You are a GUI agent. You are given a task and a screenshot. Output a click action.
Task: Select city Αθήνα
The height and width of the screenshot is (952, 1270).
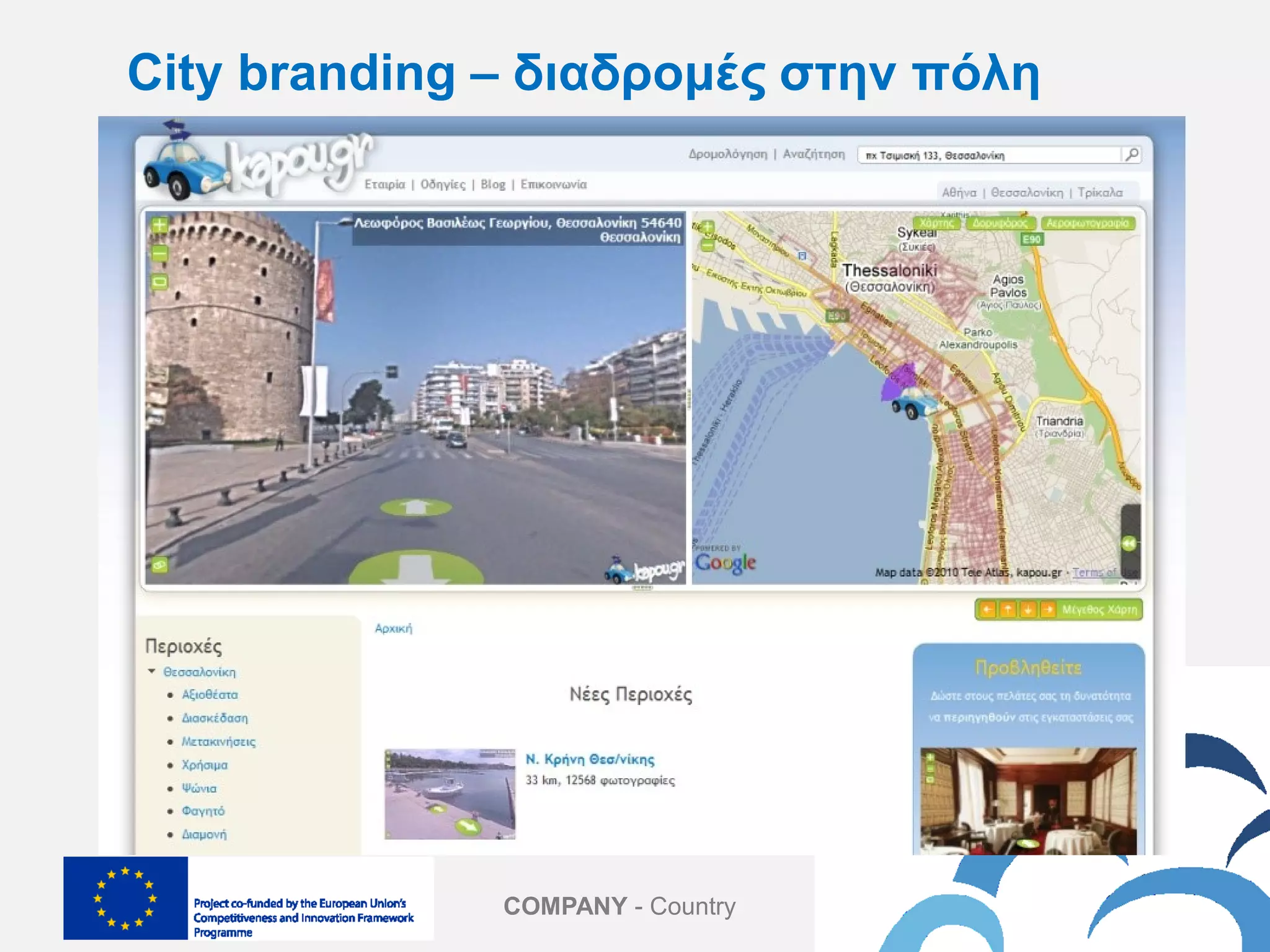959,192
